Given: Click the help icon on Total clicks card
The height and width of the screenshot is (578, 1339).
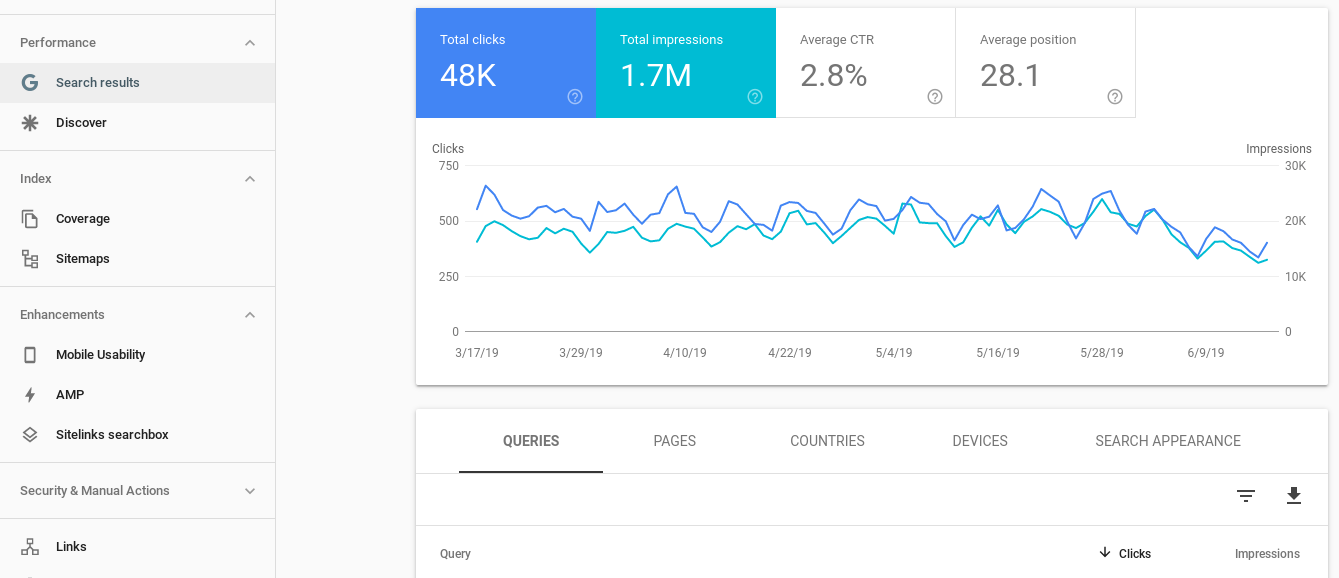Looking at the screenshot, I should pyautogui.click(x=575, y=97).
